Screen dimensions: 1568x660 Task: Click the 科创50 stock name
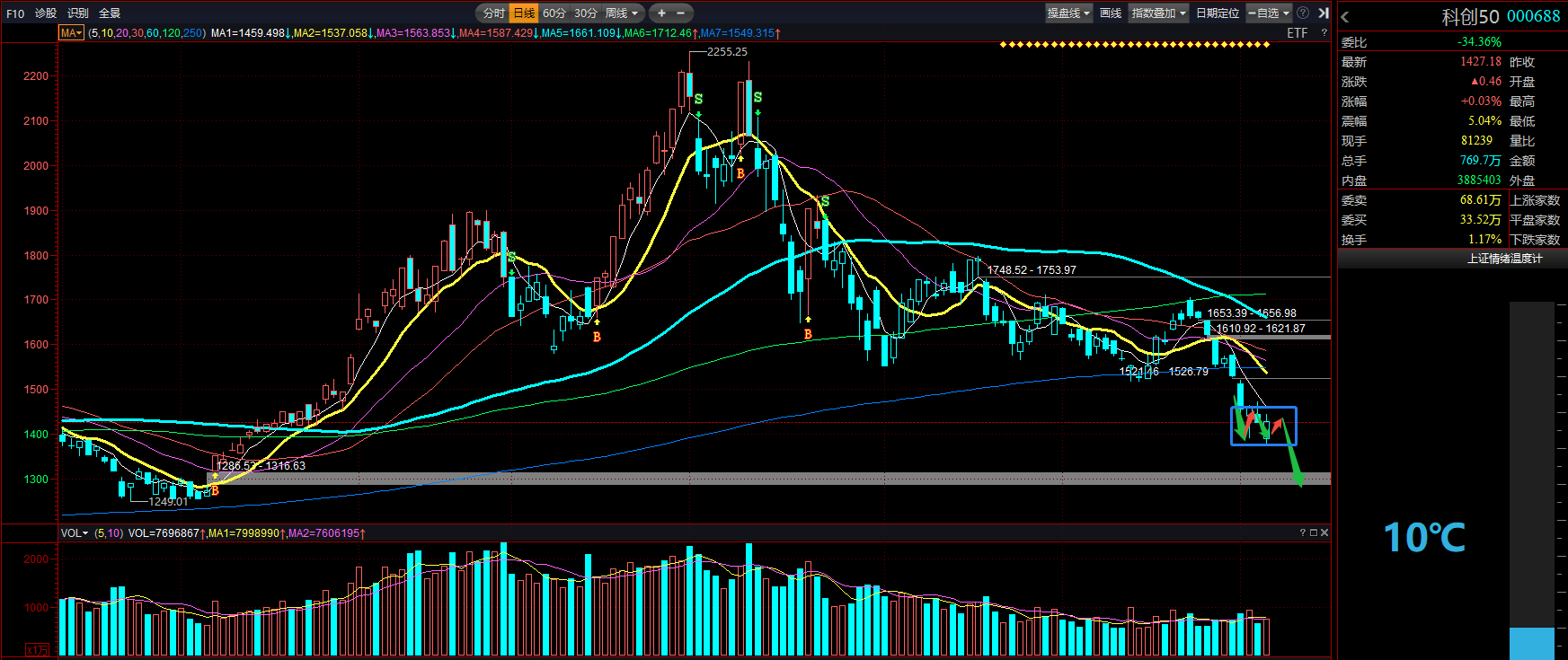(x=1471, y=16)
